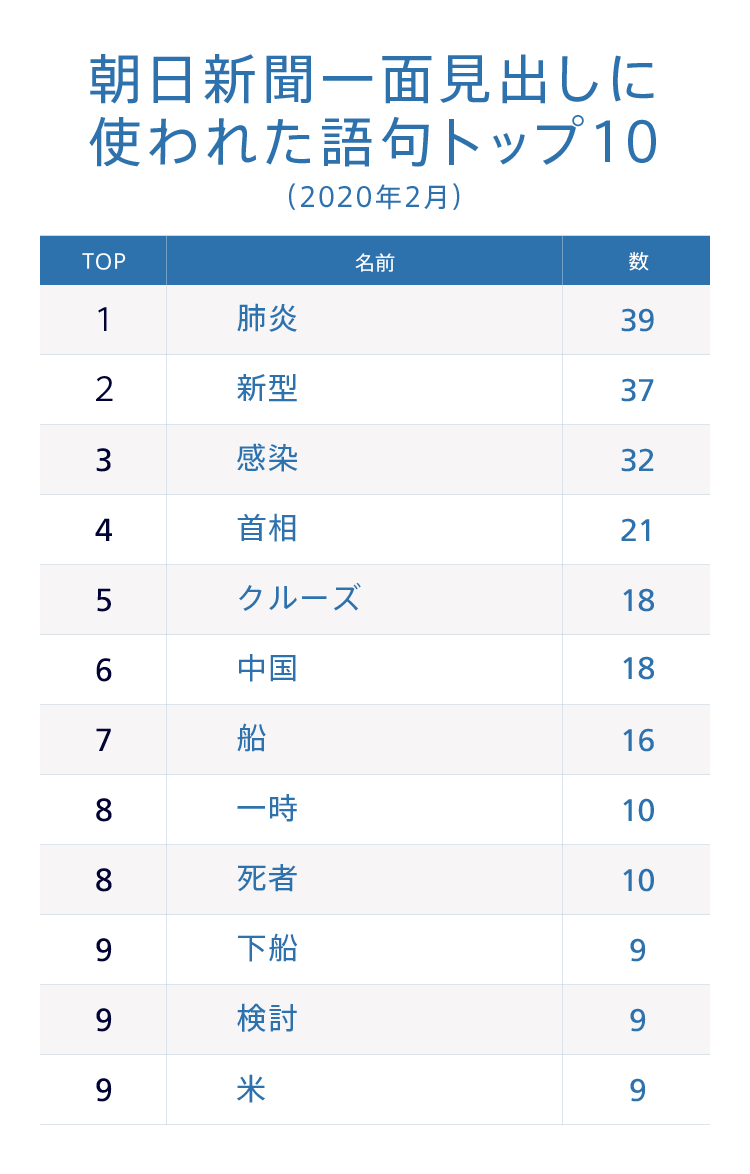
Task: Click the 死者 entry
Action: click(267, 879)
